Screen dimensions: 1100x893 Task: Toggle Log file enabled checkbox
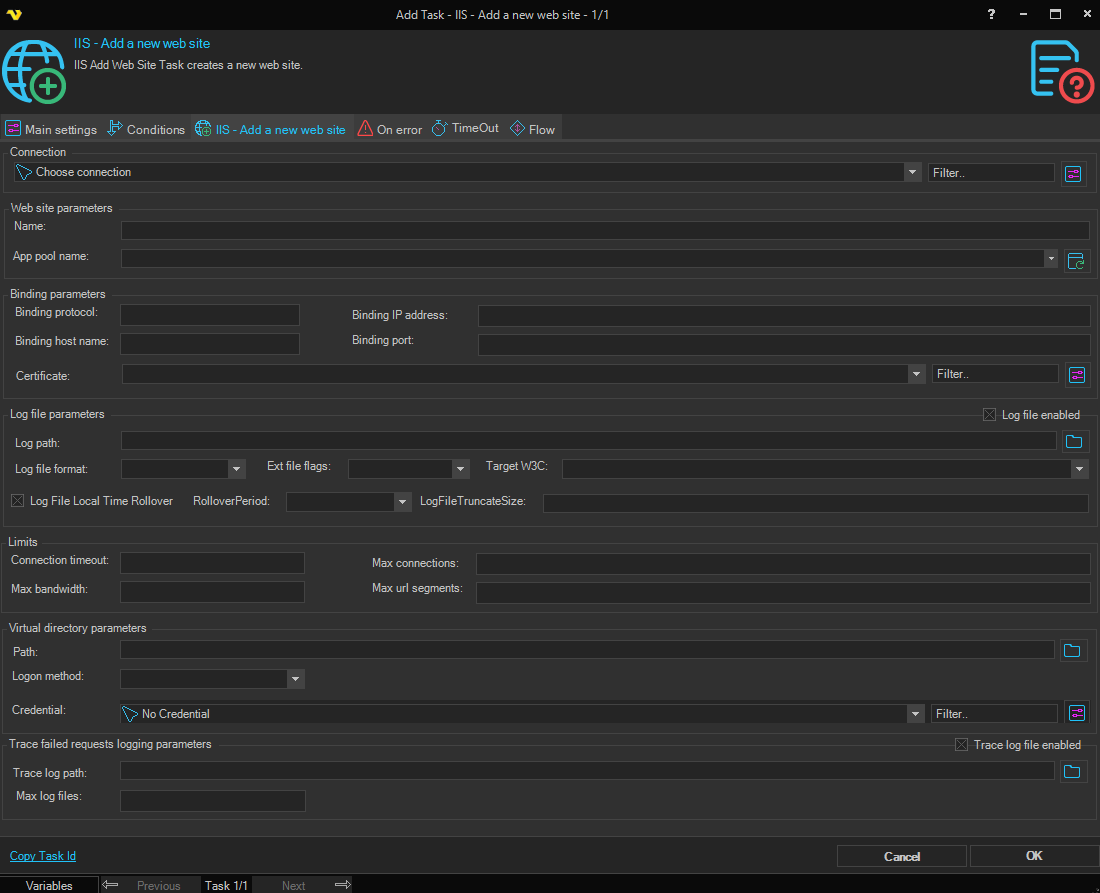989,415
